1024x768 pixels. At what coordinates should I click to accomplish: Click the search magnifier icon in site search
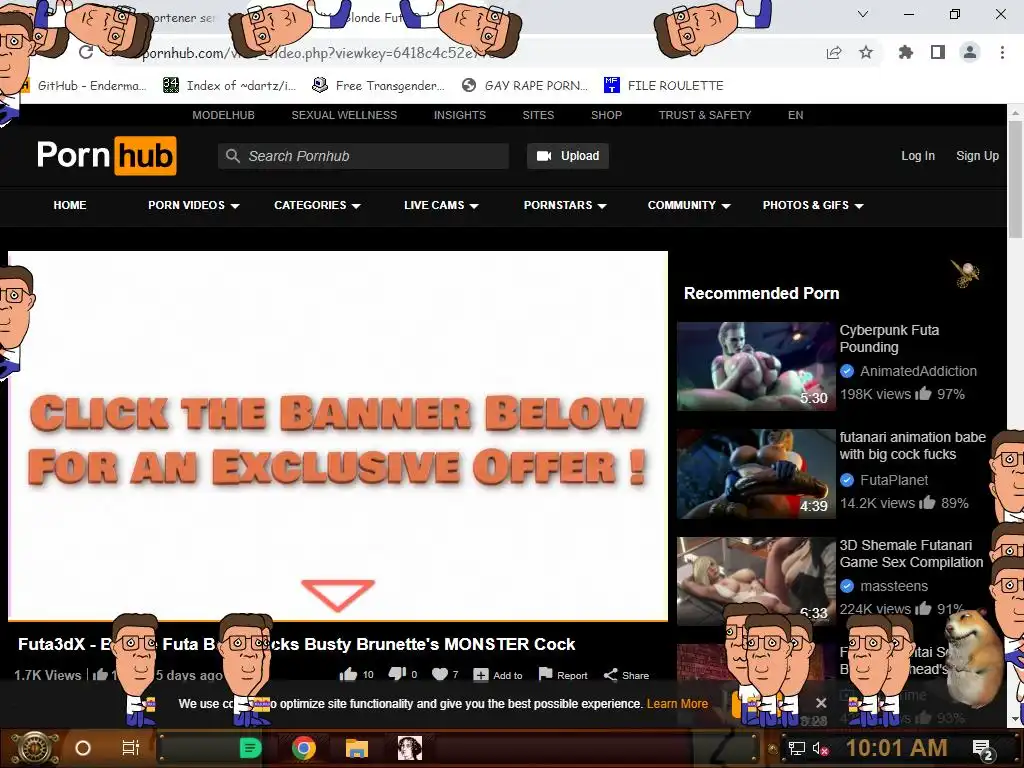[x=232, y=156]
